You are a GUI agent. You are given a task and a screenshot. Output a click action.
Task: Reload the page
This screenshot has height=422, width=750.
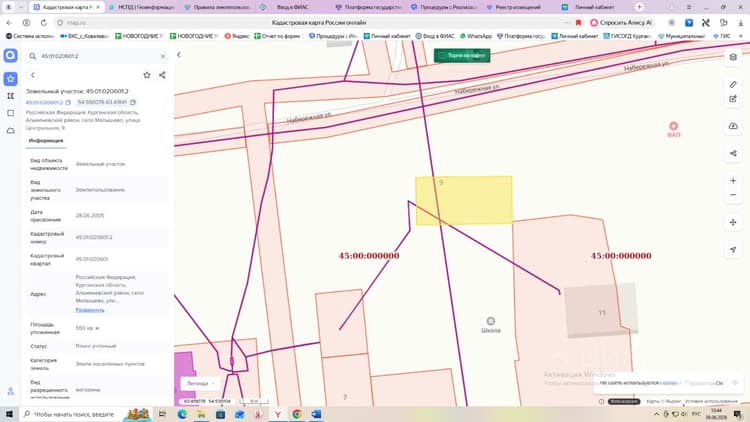pyautogui.click(x=44, y=22)
